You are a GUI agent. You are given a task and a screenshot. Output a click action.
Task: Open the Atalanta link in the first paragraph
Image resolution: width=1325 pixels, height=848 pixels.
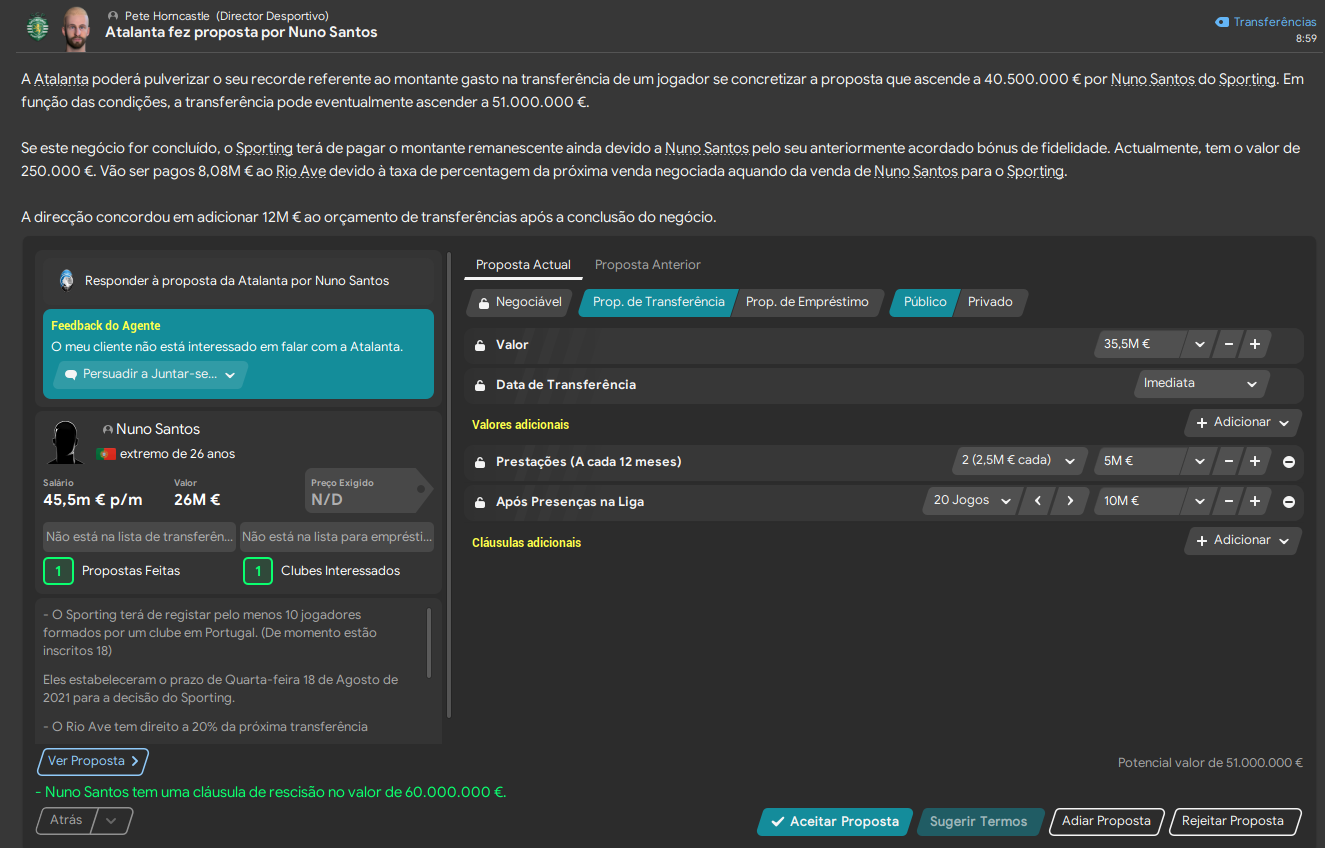tap(60, 79)
